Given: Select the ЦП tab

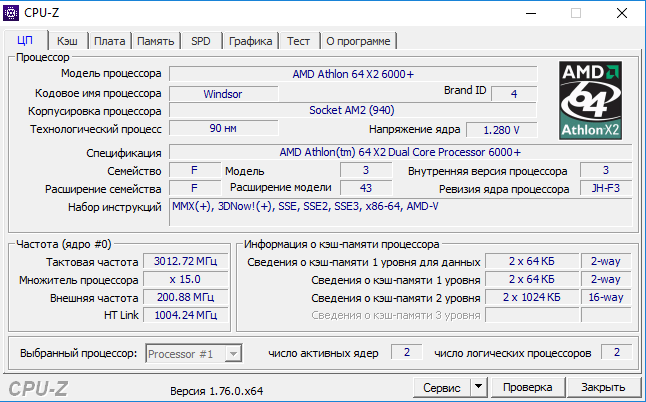Looking at the screenshot, I should pyautogui.click(x=26, y=40).
